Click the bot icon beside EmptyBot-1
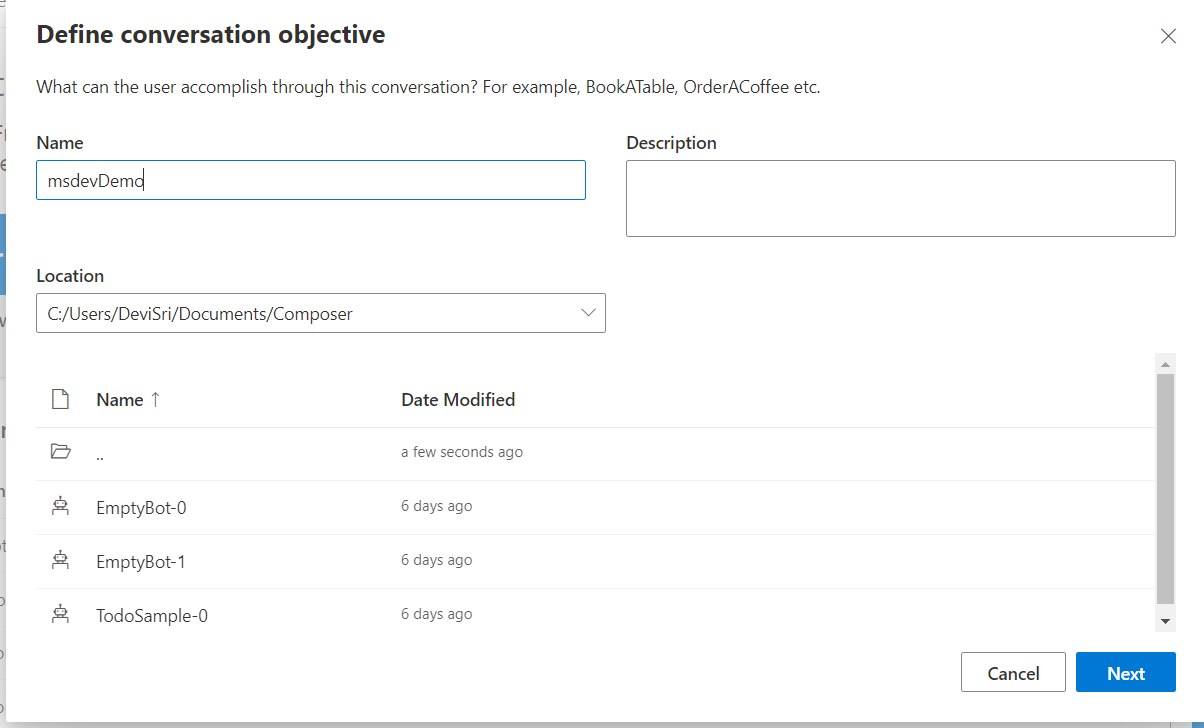 (x=61, y=561)
